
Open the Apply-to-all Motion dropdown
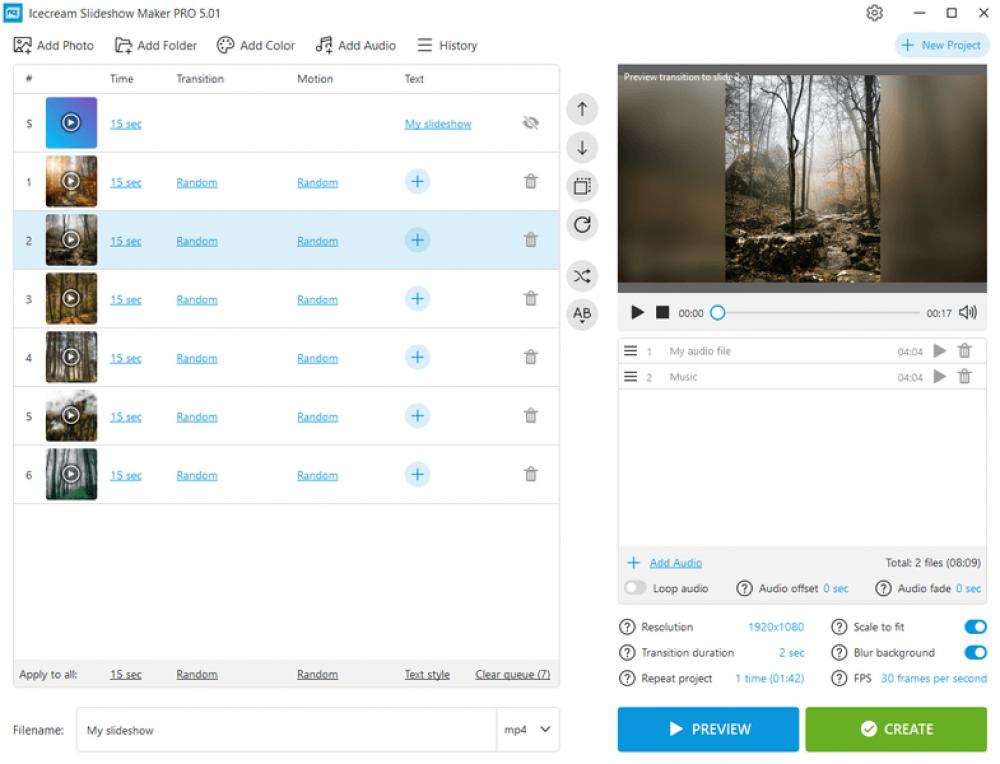317,674
